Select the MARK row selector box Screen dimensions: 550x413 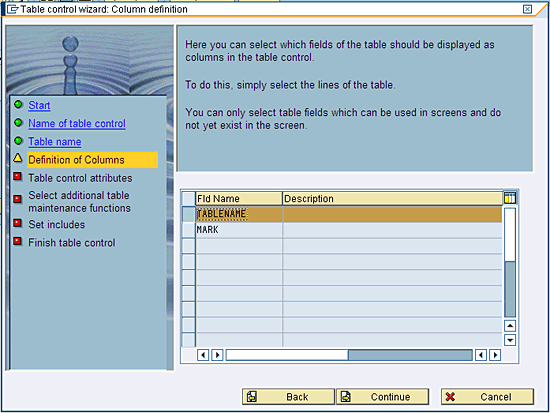click(x=189, y=230)
